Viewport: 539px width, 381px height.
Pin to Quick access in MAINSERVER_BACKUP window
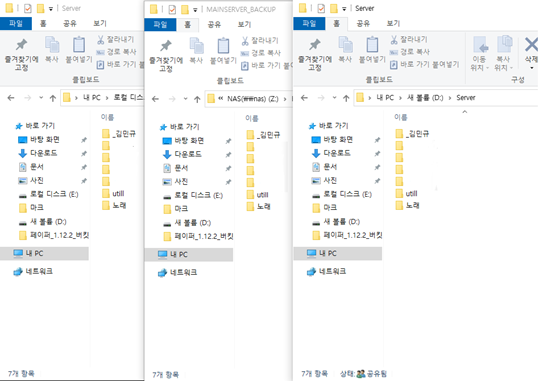coord(166,55)
